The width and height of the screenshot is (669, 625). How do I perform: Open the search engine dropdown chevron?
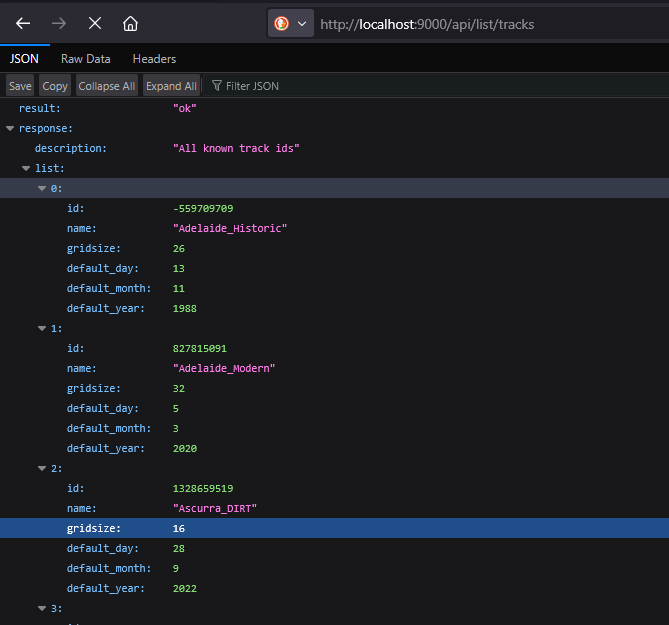302,24
